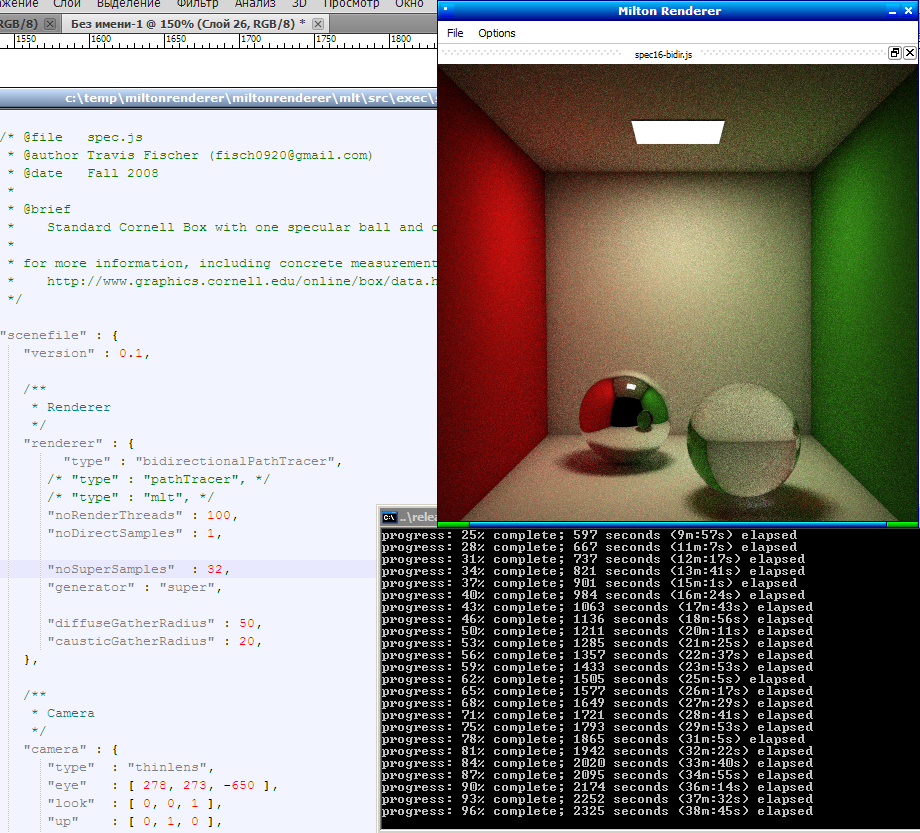This screenshot has width=920, height=833.
Task: Click the Milton Renderer title bar
Action: tap(668, 11)
